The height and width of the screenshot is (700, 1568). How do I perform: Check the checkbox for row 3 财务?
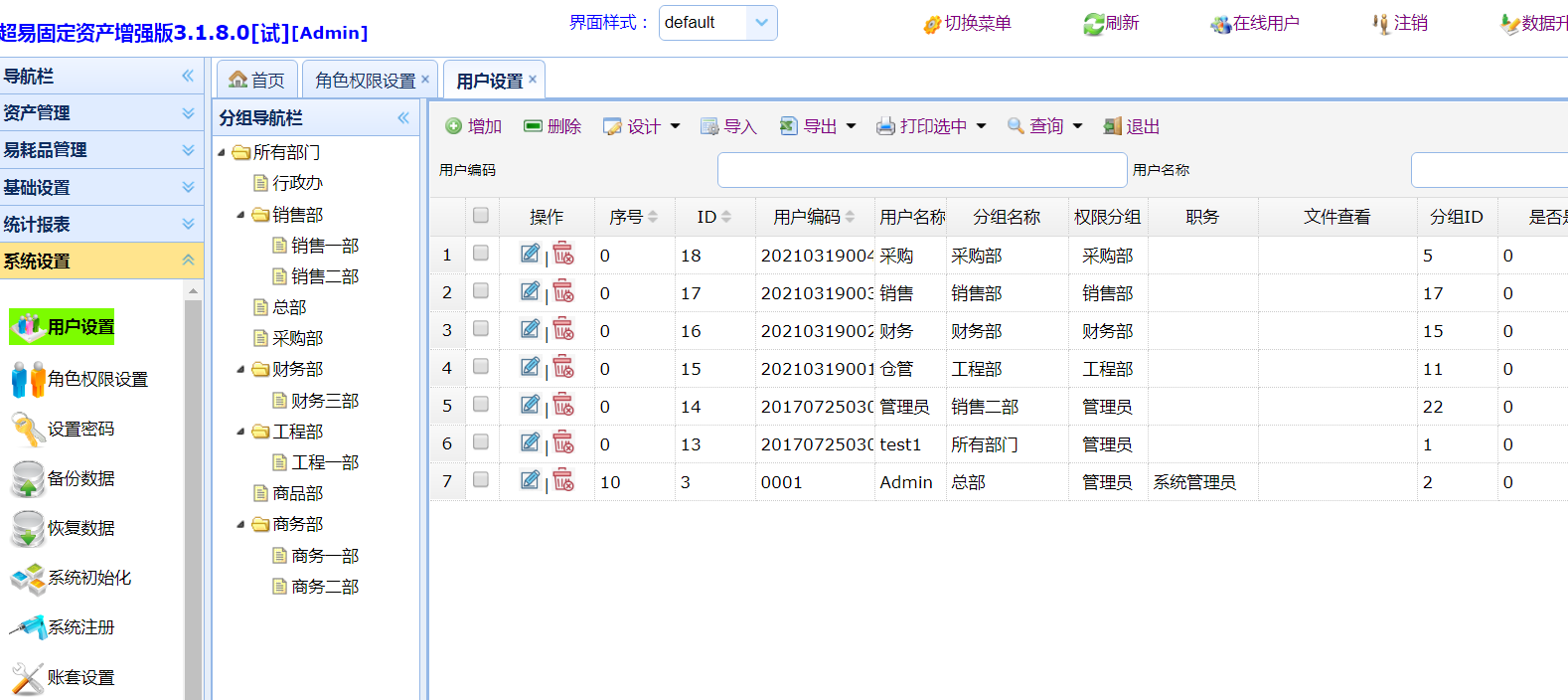pos(481,329)
